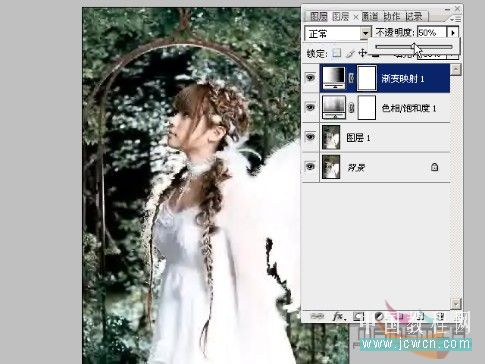Hide the 图层 1 layer
Viewport: 485px width, 364px height.
pos(310,137)
